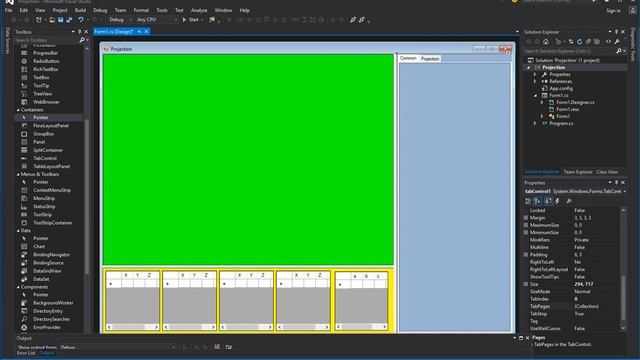Click the Preview Selected Items eye icon
640x360 pixels.
coord(608,42)
